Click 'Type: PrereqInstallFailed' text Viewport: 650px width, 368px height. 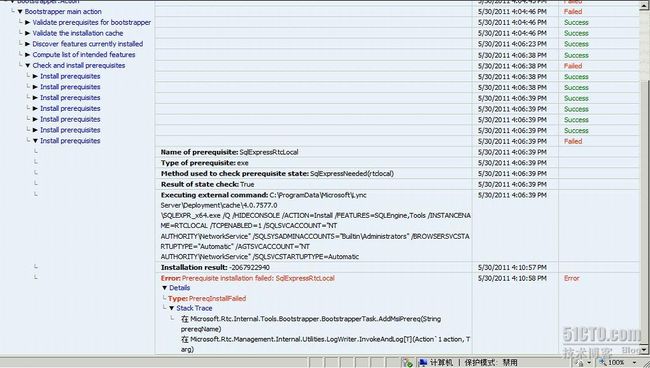tap(207, 298)
